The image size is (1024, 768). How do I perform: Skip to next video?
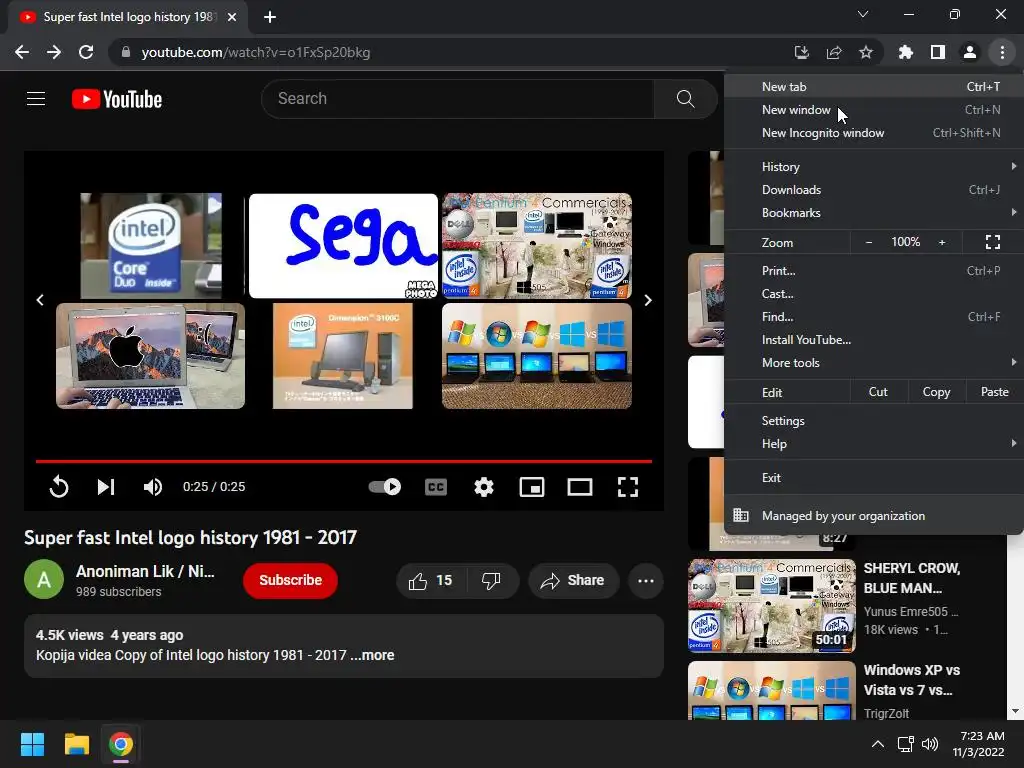[x=106, y=487]
